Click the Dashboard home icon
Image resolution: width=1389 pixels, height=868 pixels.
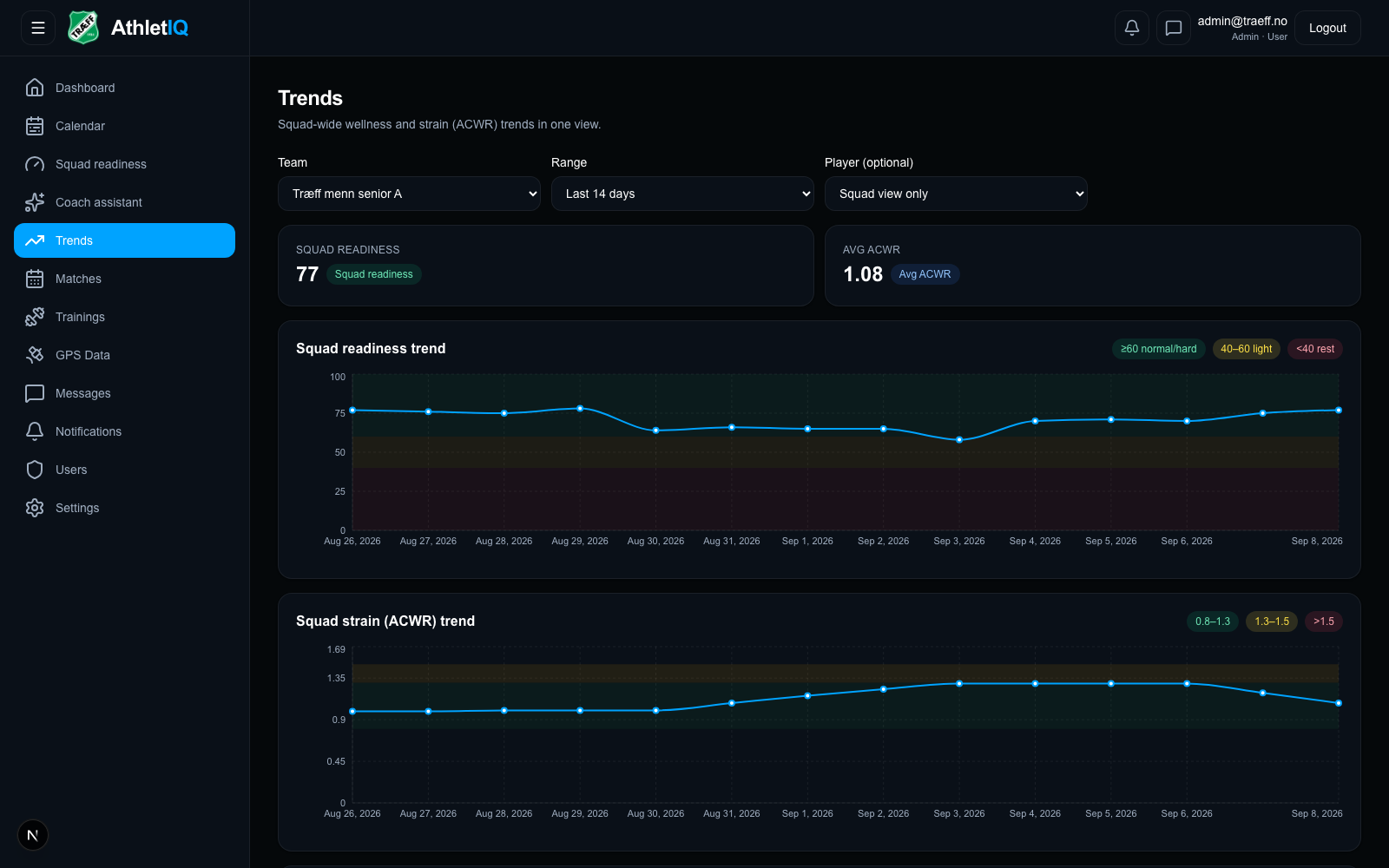(35, 88)
